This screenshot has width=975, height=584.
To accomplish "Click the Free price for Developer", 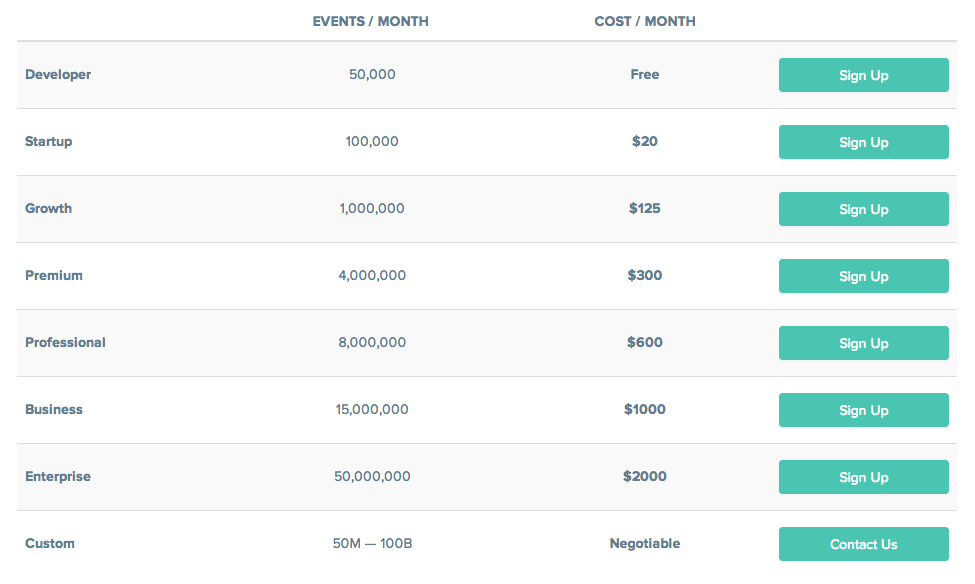I will tap(645, 75).
